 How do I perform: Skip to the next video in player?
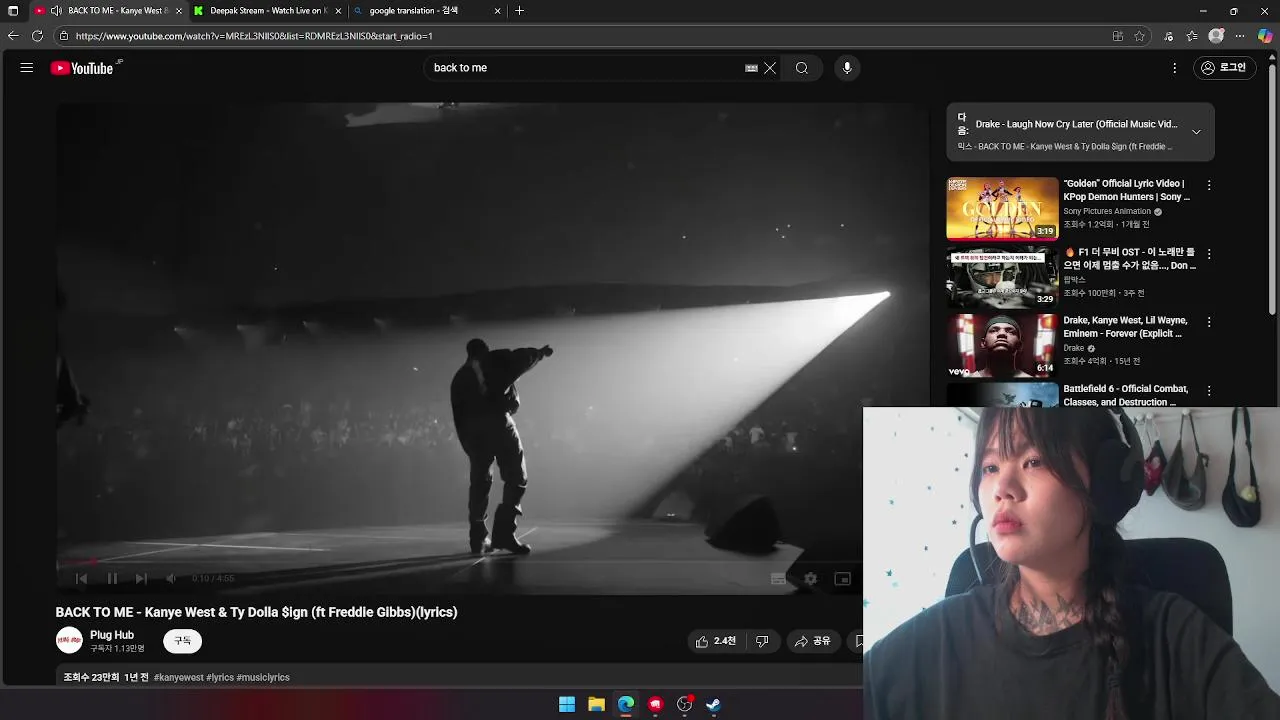[141, 578]
